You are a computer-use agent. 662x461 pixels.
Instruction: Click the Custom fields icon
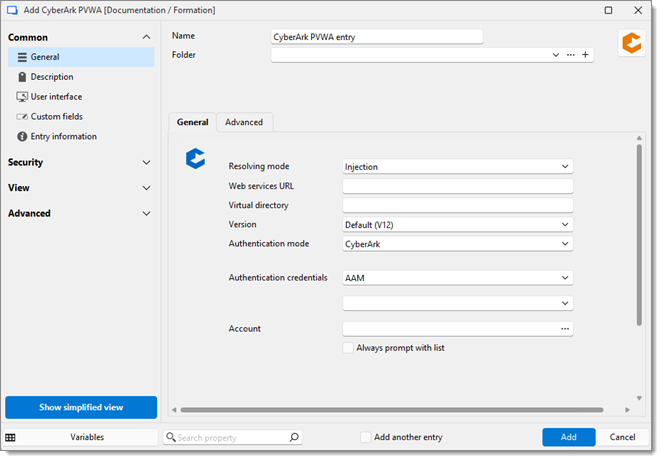pos(22,117)
